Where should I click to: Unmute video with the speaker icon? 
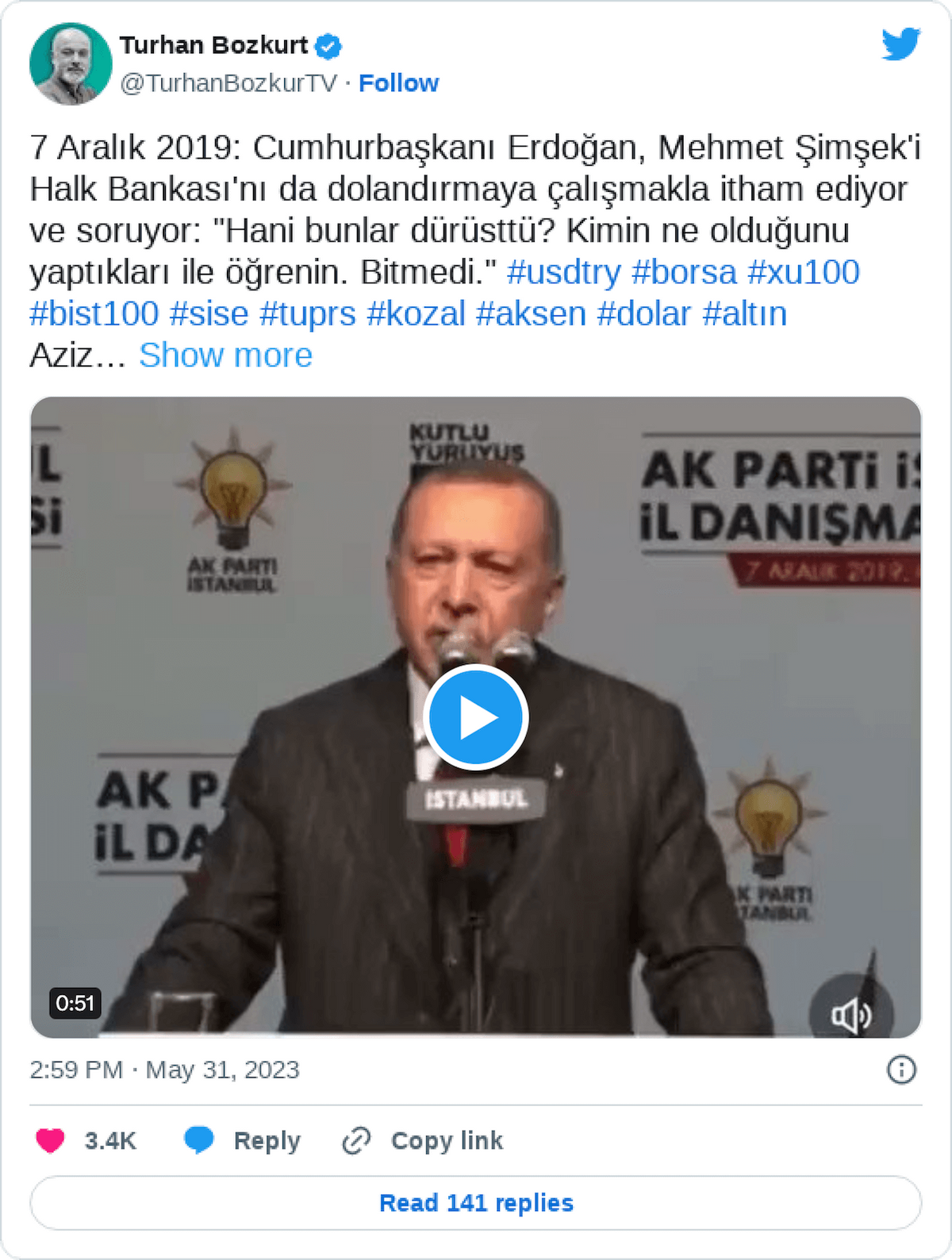851,1016
